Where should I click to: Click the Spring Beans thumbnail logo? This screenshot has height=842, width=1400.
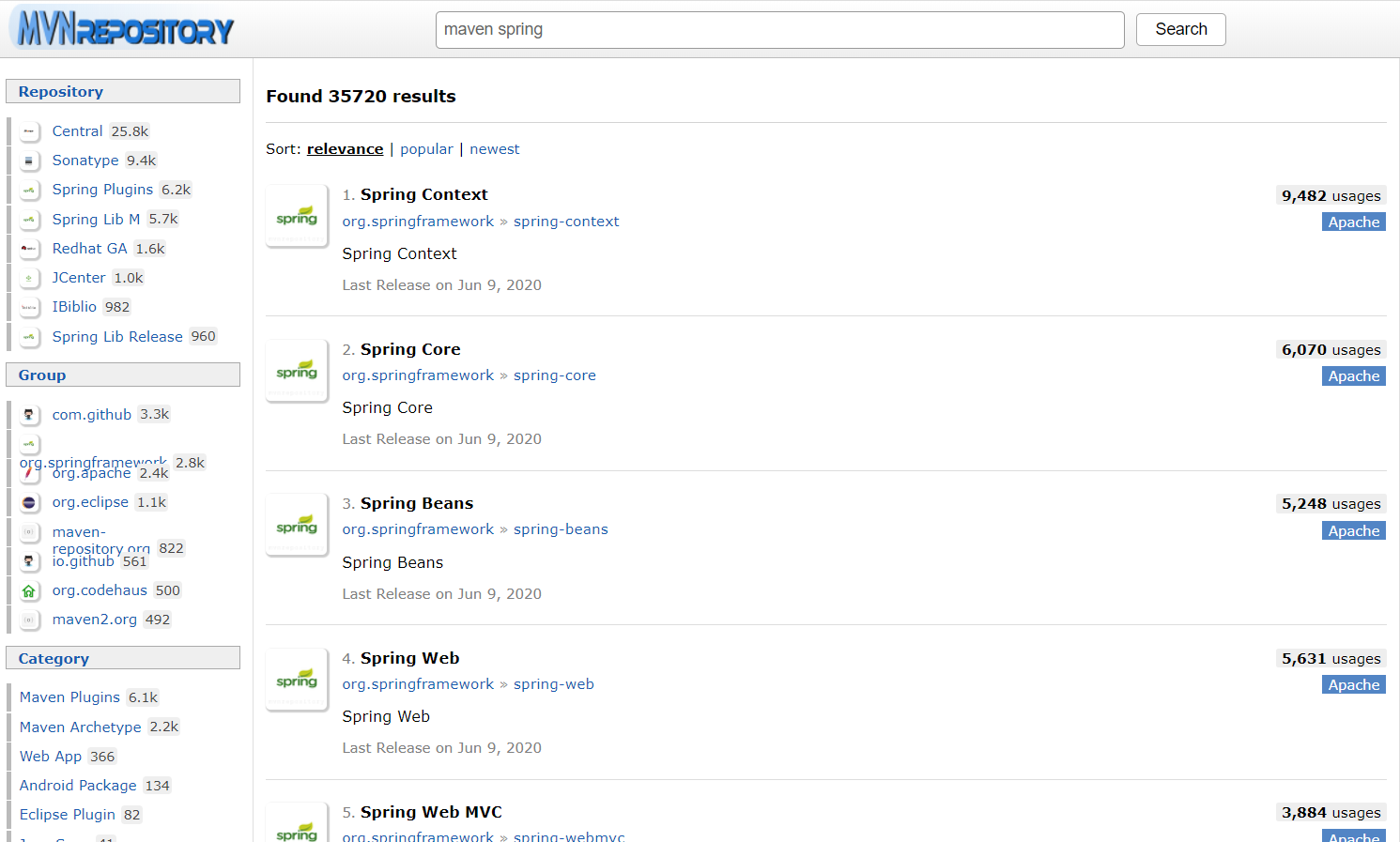point(297,525)
